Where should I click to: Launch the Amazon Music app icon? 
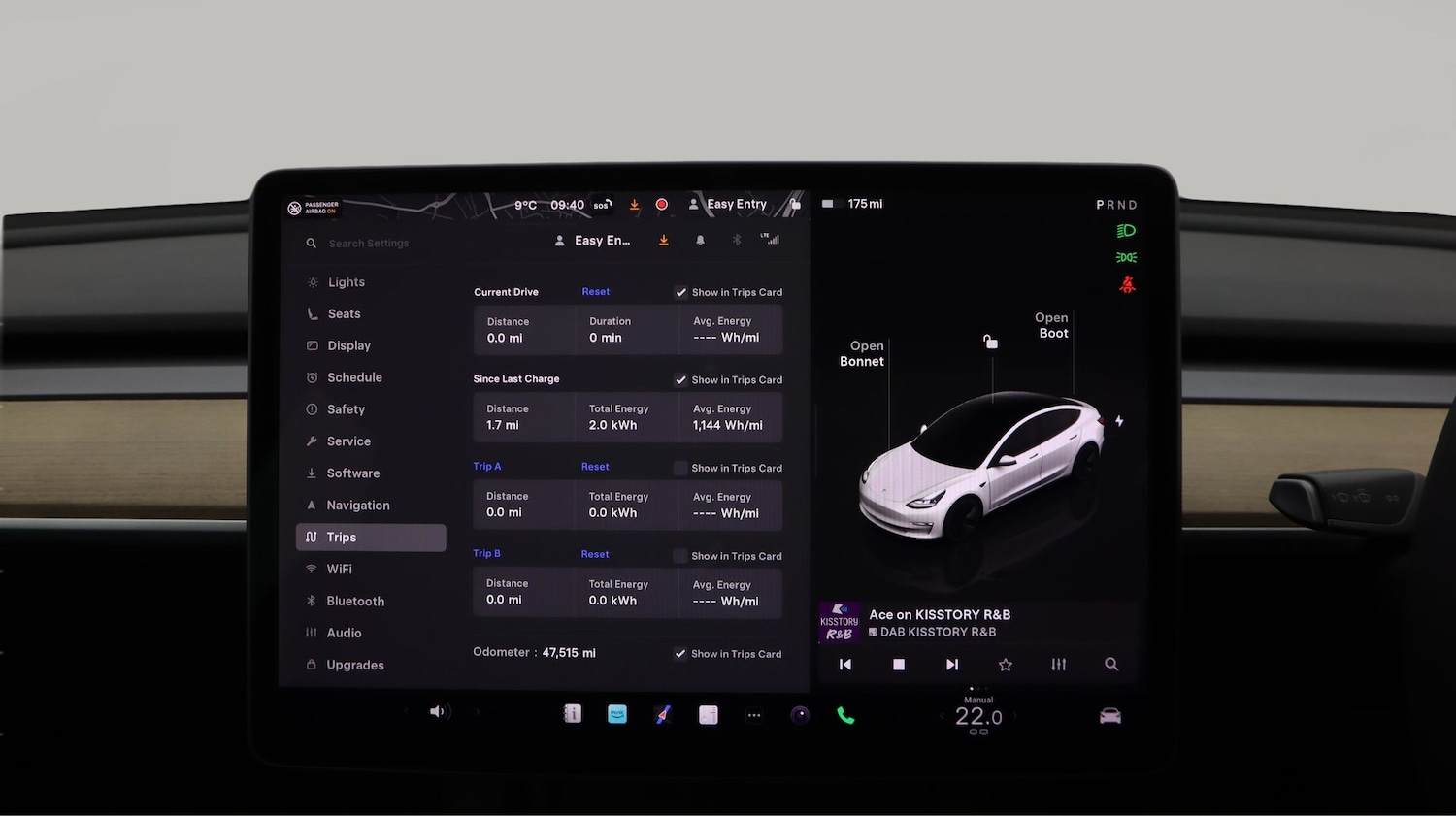coord(617,714)
